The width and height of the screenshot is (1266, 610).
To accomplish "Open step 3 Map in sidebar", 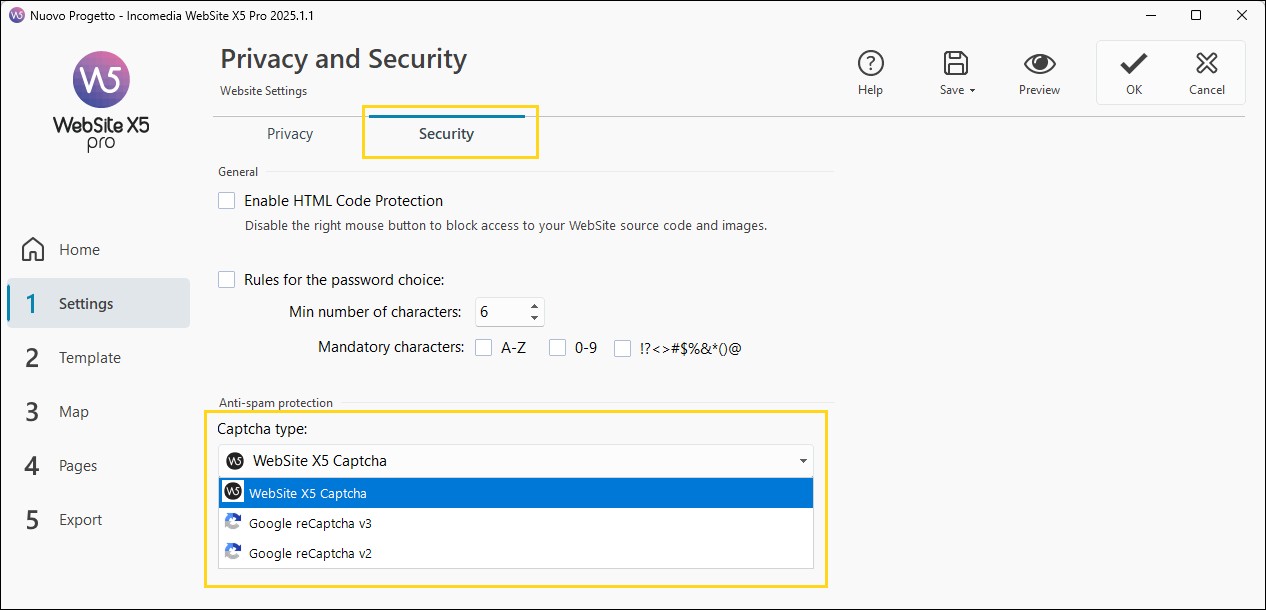I will pyautogui.click(x=98, y=411).
